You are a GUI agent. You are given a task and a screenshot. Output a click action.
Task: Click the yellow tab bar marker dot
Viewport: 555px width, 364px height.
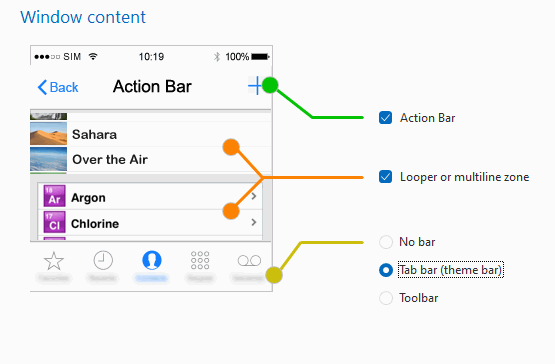tap(274, 275)
